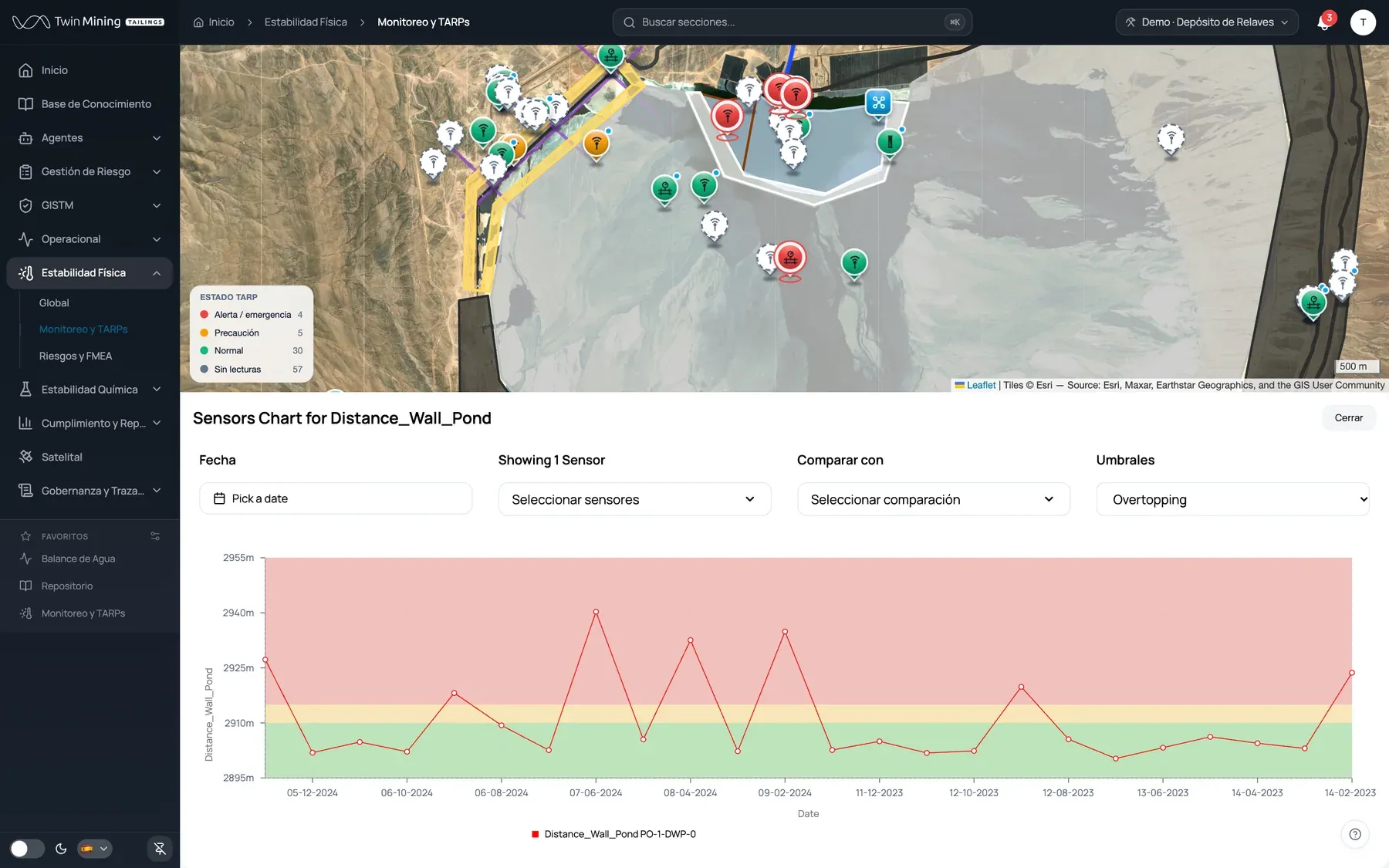The height and width of the screenshot is (868, 1389).
Task: Select the blue drone marker on map
Action: click(x=878, y=103)
